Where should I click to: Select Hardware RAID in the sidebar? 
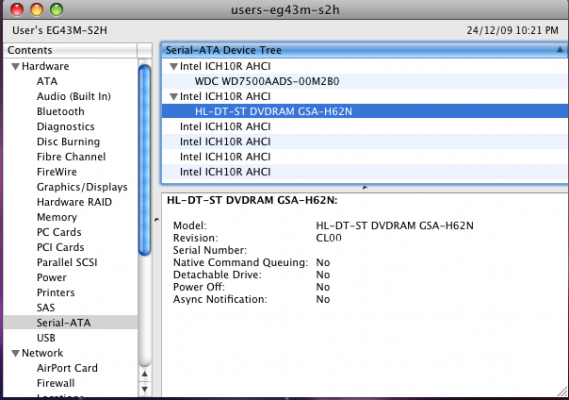(74, 202)
